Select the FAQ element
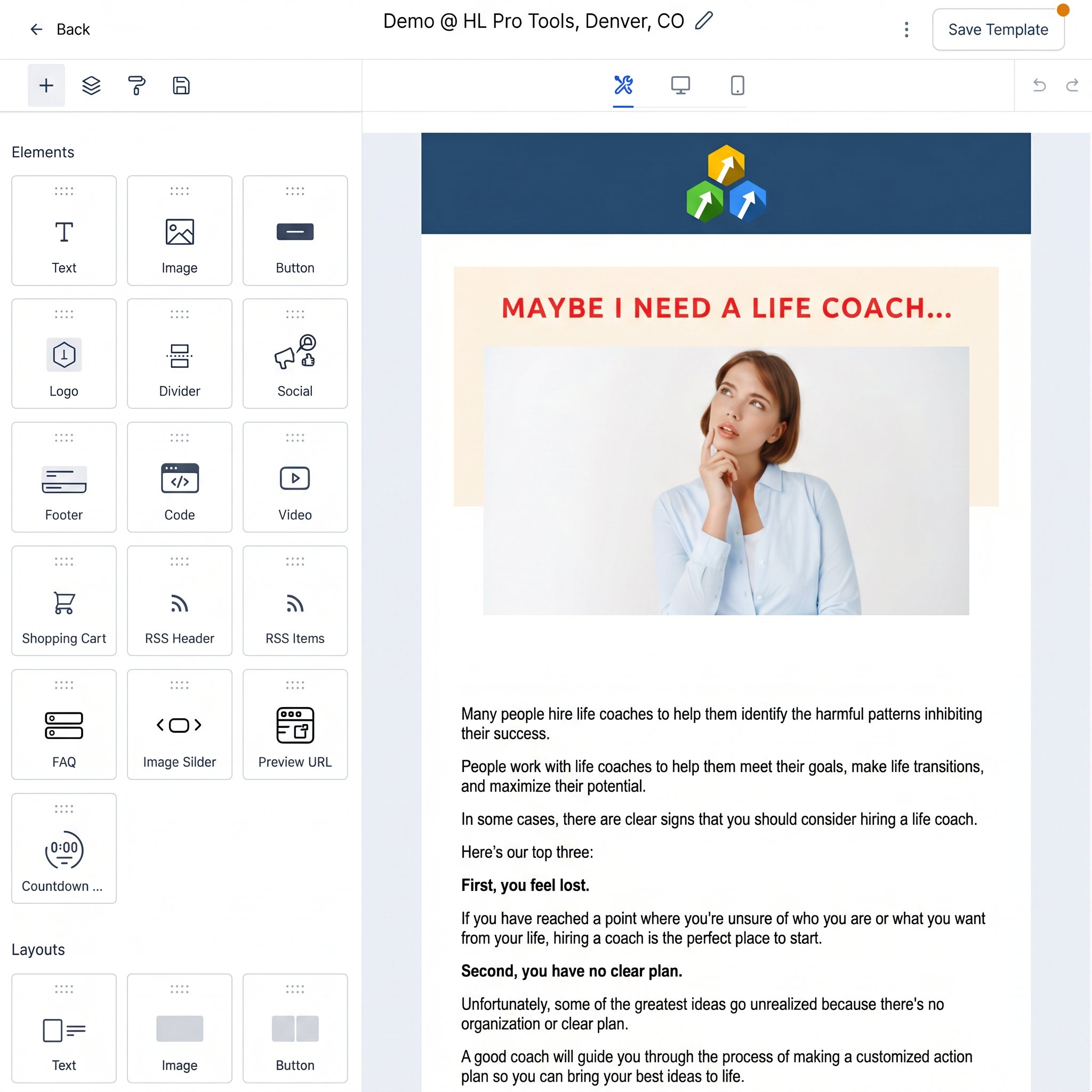1092x1092 pixels. pyautogui.click(x=64, y=725)
